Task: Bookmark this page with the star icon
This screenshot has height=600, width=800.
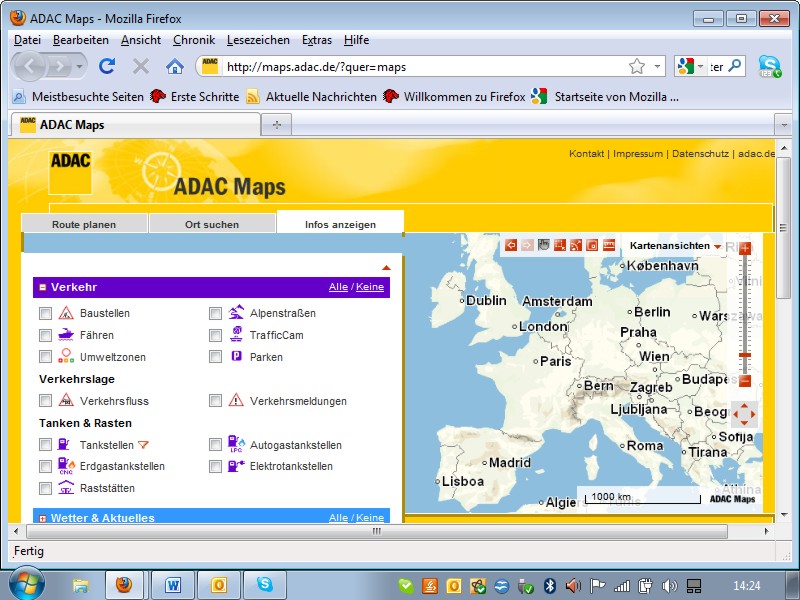Action: pos(637,66)
